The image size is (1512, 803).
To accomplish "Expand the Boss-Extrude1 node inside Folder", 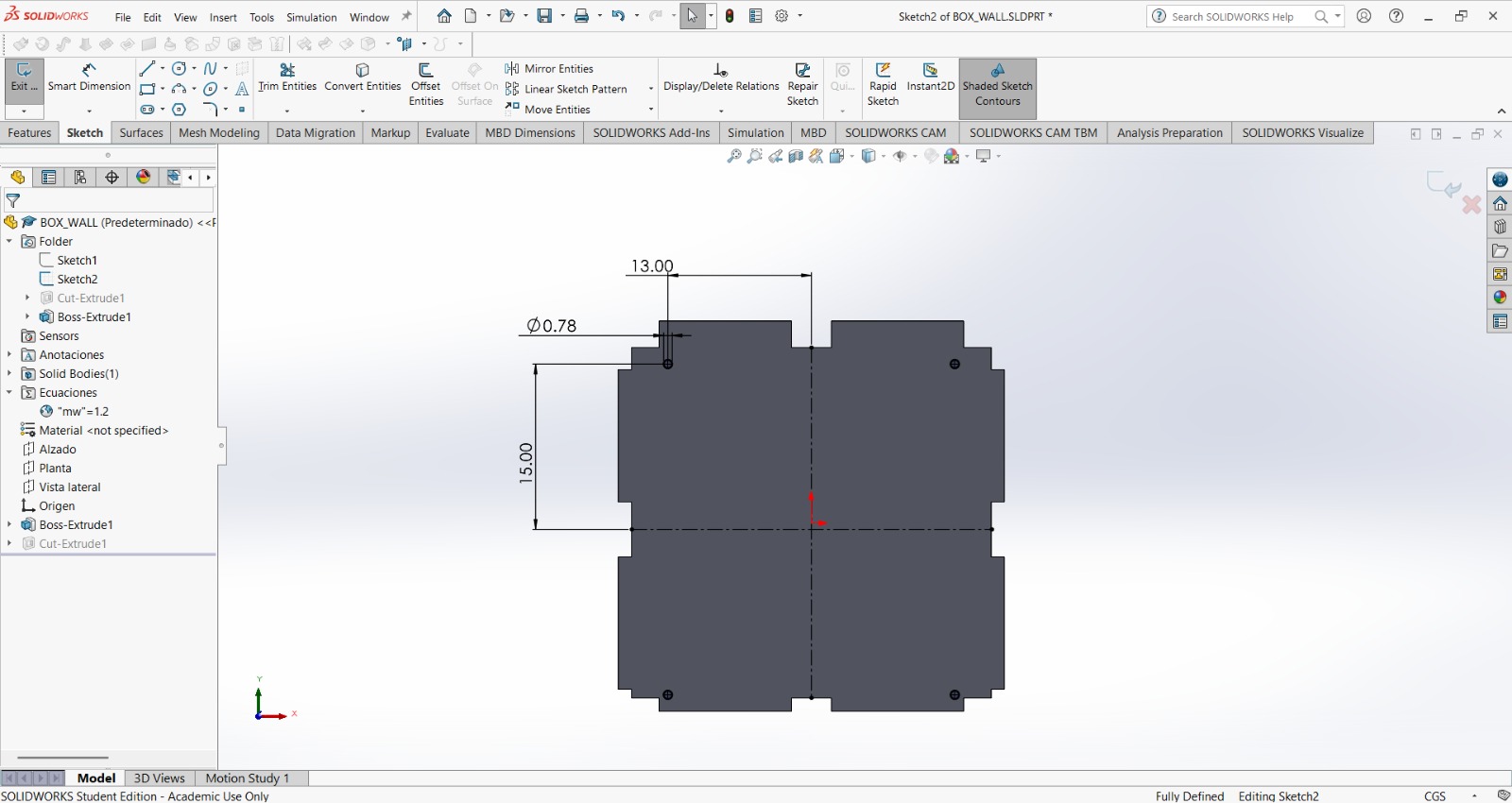I will click(x=27, y=316).
